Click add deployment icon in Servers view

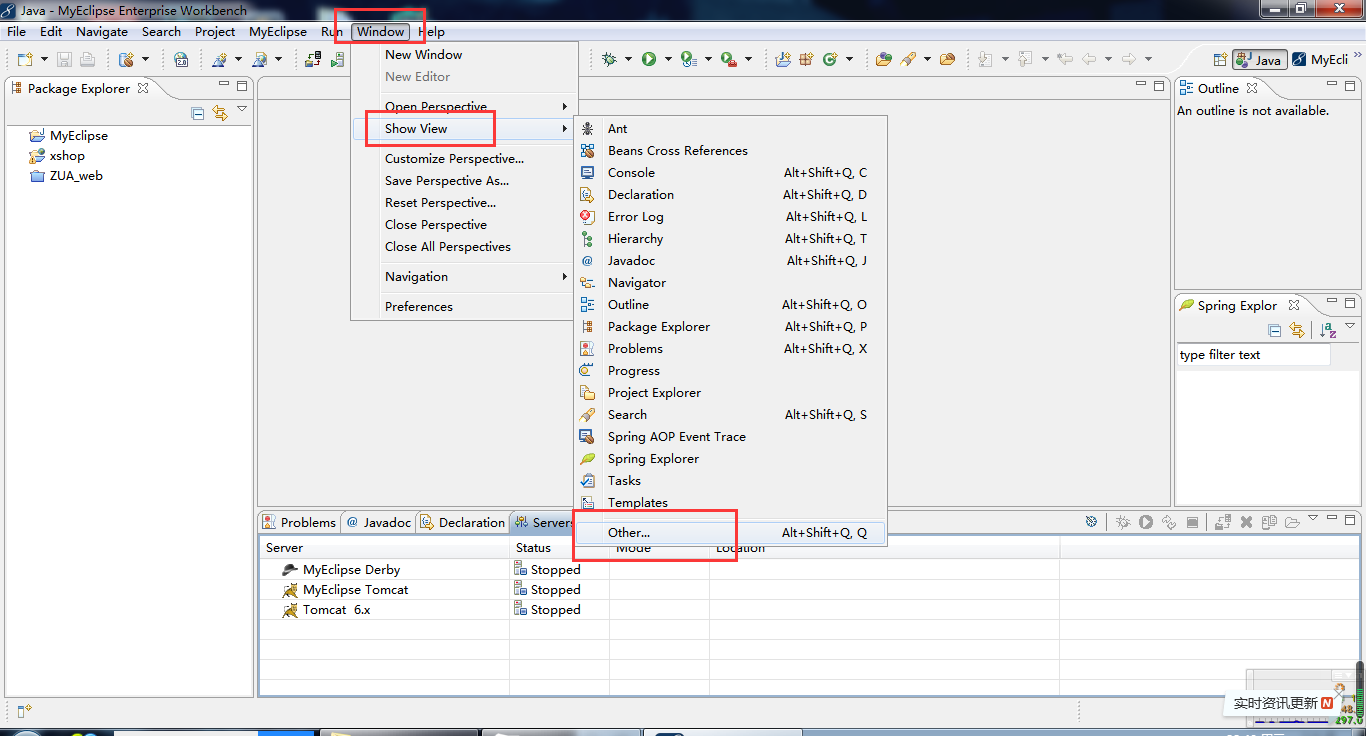(1223, 522)
